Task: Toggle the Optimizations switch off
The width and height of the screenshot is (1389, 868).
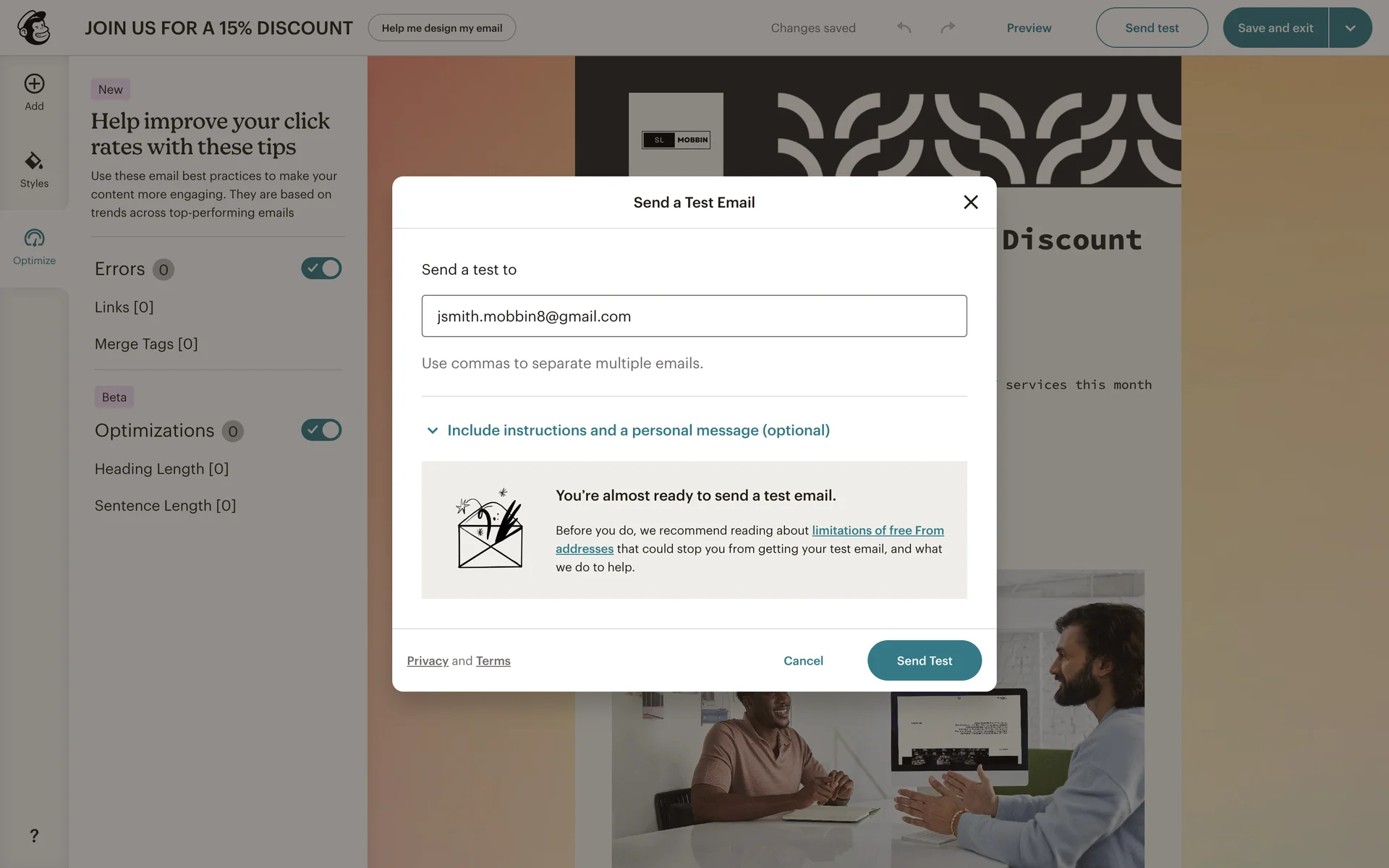Action: [321, 430]
